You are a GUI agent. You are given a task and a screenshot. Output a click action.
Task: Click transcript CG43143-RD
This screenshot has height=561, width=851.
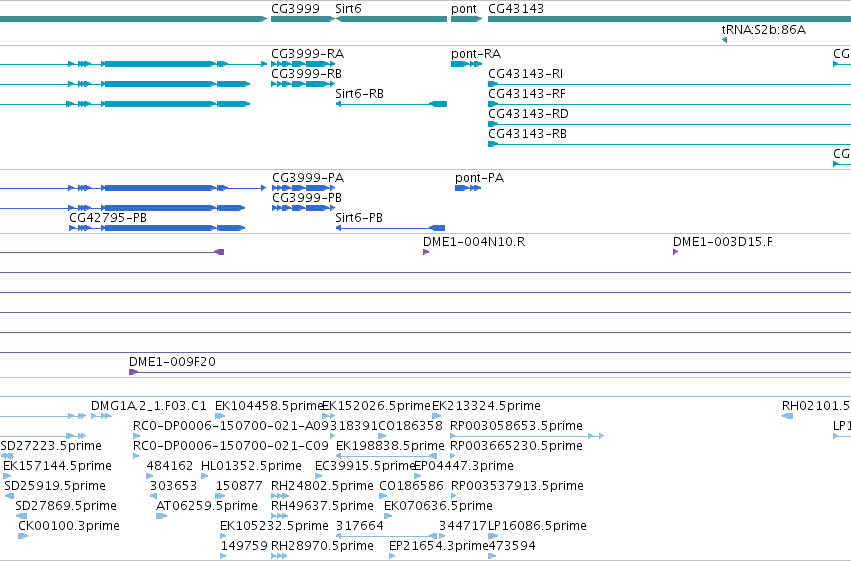coord(529,114)
